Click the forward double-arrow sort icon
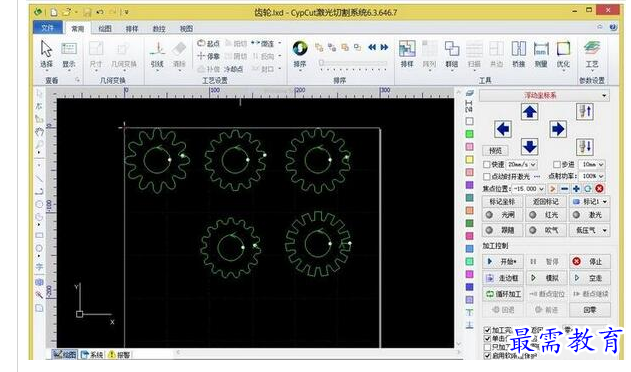The width and height of the screenshot is (631, 372). tap(384, 47)
